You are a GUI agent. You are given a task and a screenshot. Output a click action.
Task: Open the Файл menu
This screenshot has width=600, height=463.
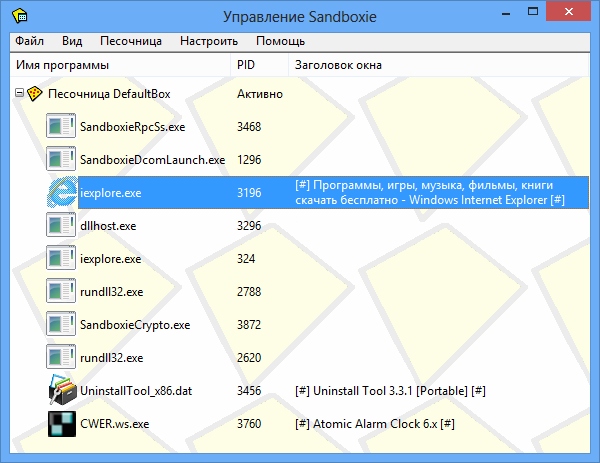(x=29, y=41)
